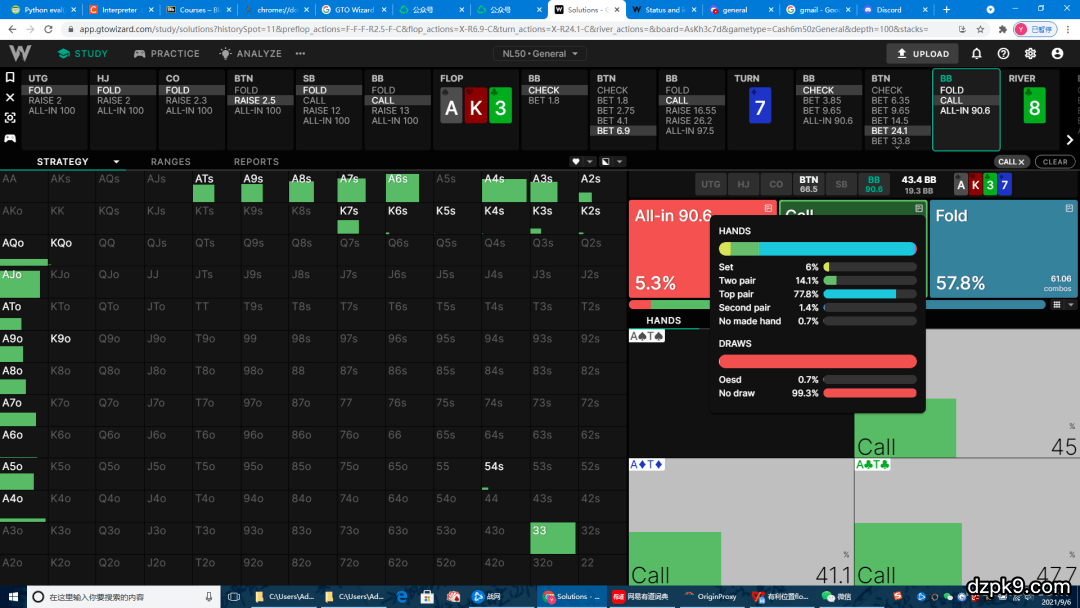Click the notifications bell icon

click(977, 54)
